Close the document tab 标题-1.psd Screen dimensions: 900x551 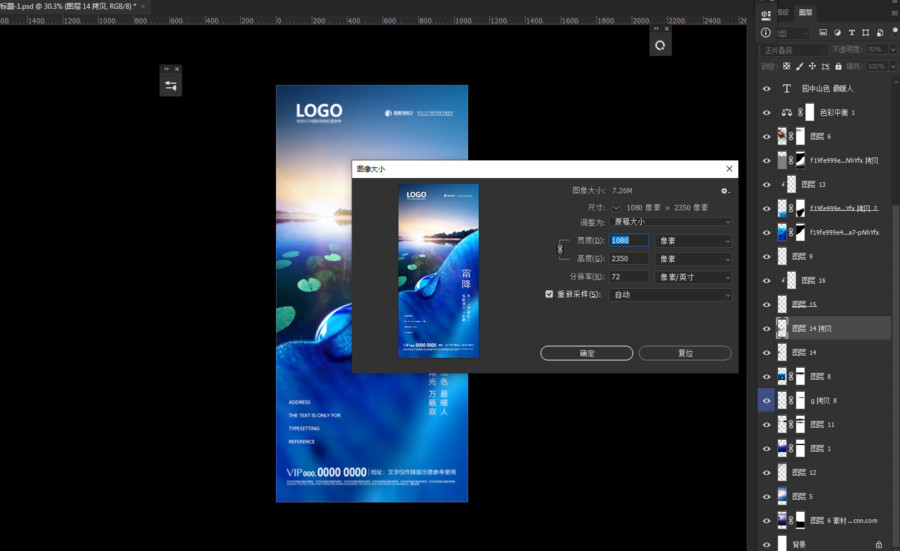[x=143, y=6]
